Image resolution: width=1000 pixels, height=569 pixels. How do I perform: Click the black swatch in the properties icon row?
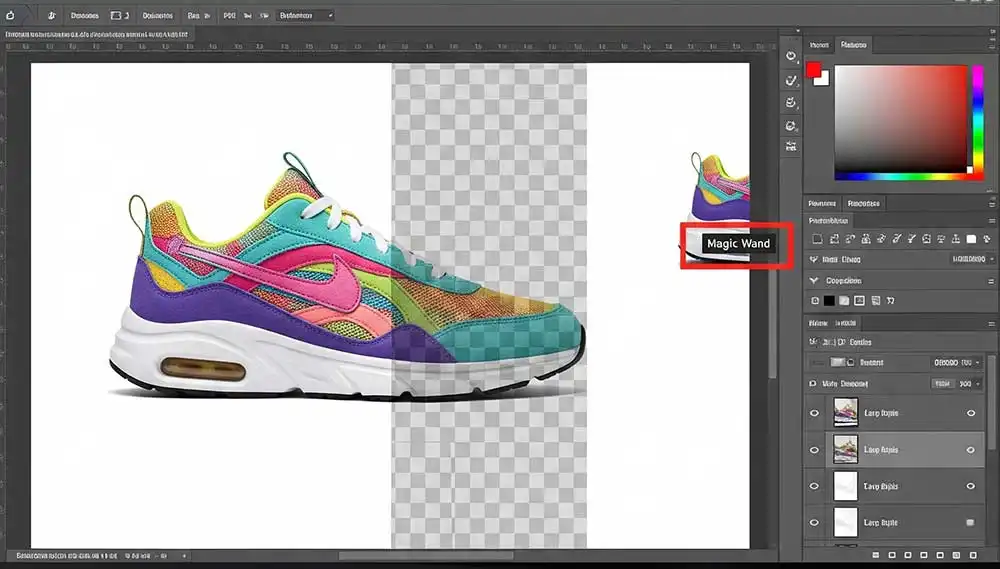coord(829,300)
